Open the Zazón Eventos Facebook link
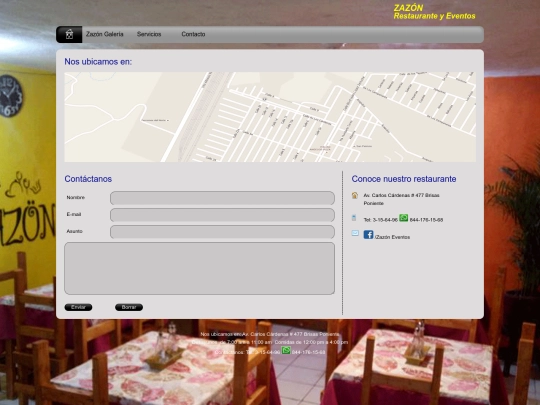The height and width of the screenshot is (405, 540). tap(392, 237)
